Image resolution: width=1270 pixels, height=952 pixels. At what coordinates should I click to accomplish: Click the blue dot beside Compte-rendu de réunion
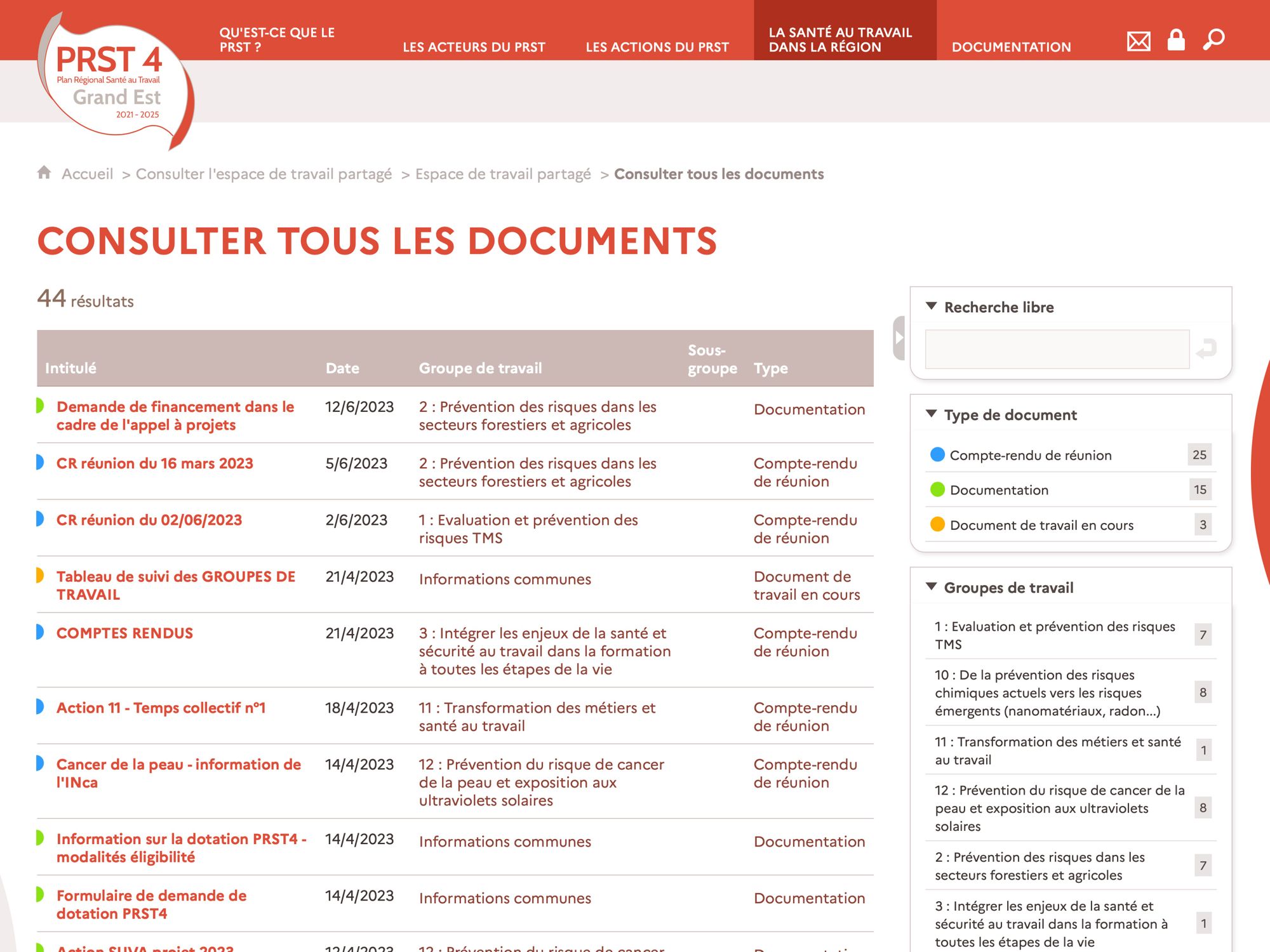pyautogui.click(x=937, y=454)
